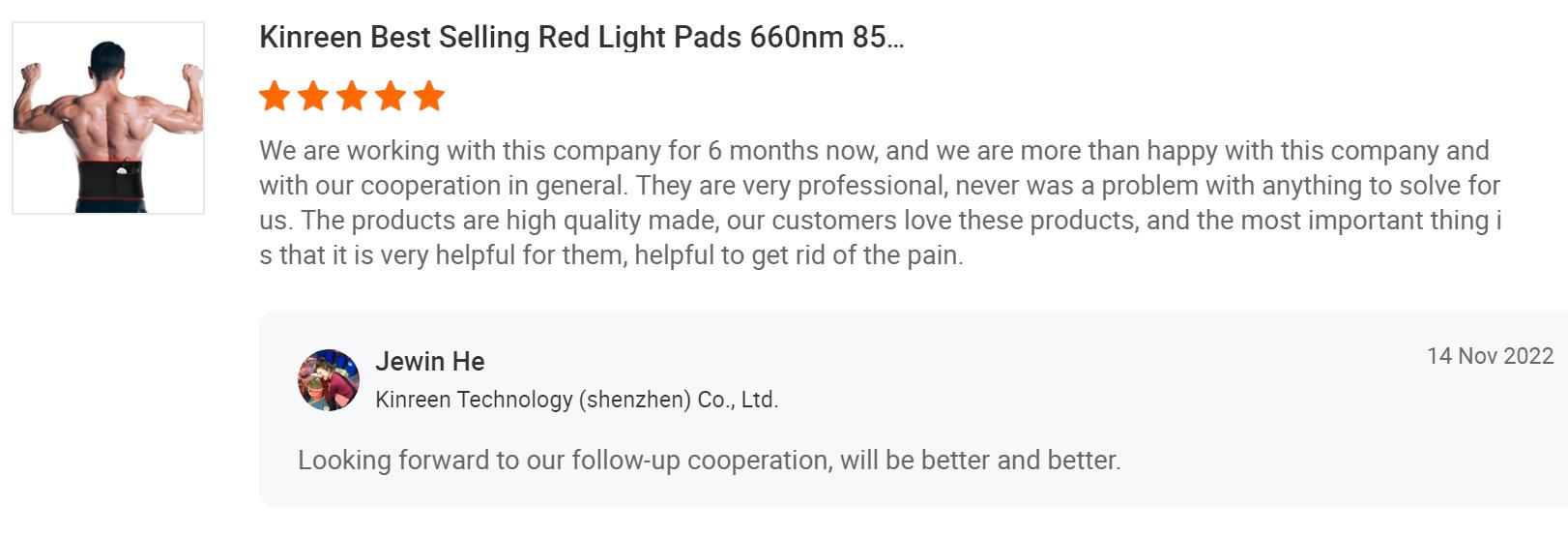Visit Kinreen Technology (shenzhen) Co., Ltd. supplier
Screen dimensions: 1568x536
coord(576,400)
